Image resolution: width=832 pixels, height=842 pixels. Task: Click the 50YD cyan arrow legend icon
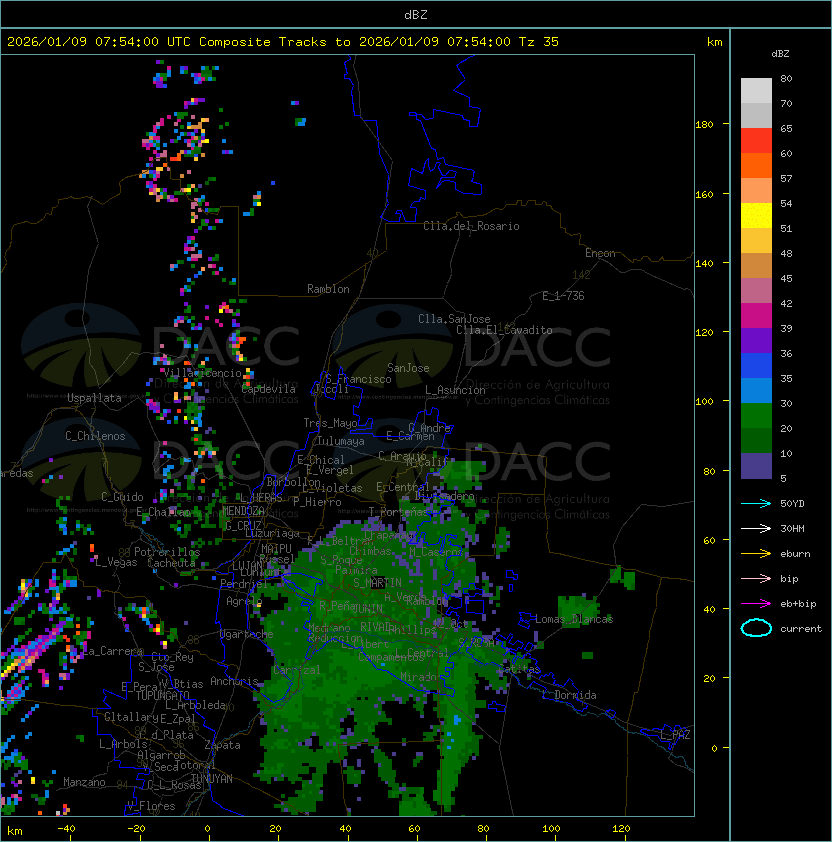click(x=756, y=504)
